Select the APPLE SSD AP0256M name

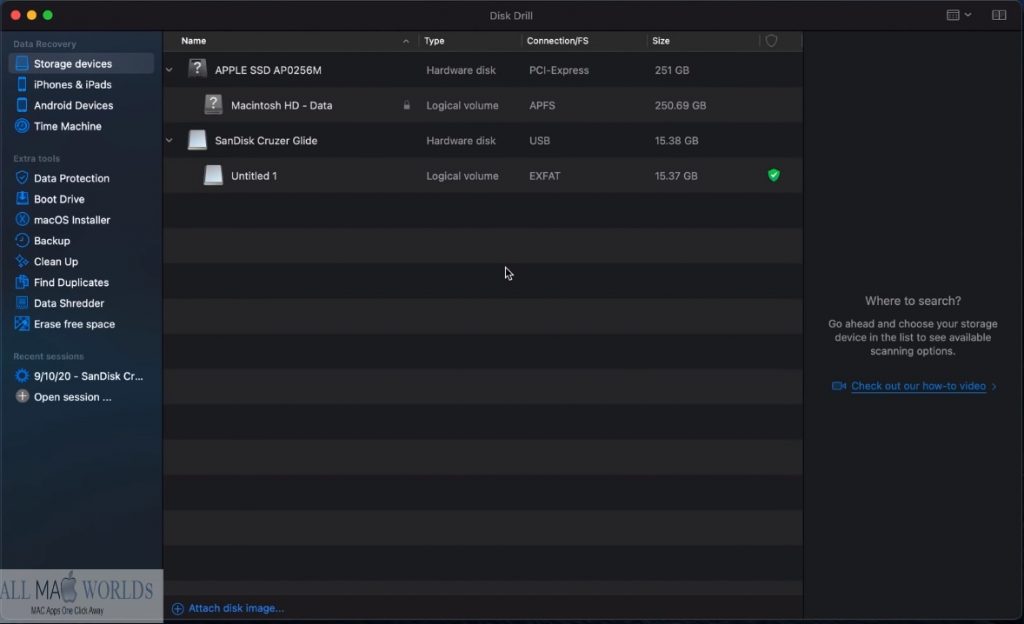point(268,70)
